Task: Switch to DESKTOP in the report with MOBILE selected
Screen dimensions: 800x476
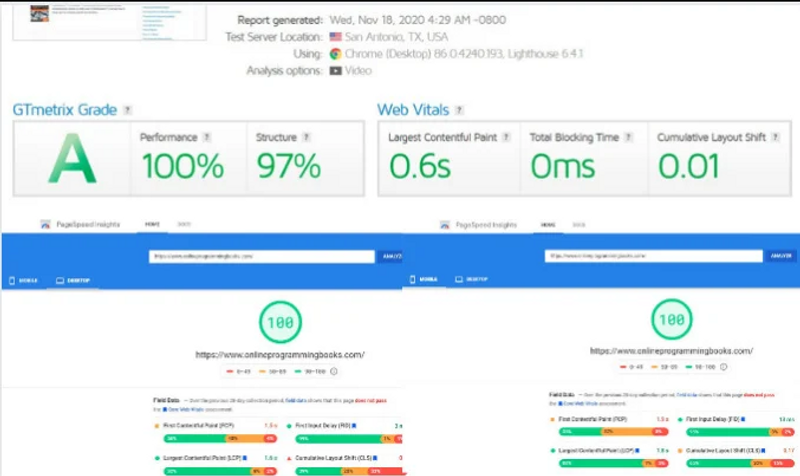Action: click(471, 279)
